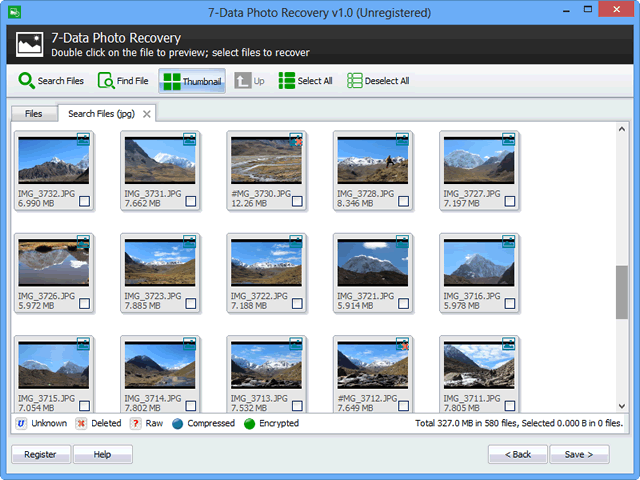This screenshot has width=640, height=480.
Task: Click the file name IMG_3714.JPG
Action: coord(153,398)
